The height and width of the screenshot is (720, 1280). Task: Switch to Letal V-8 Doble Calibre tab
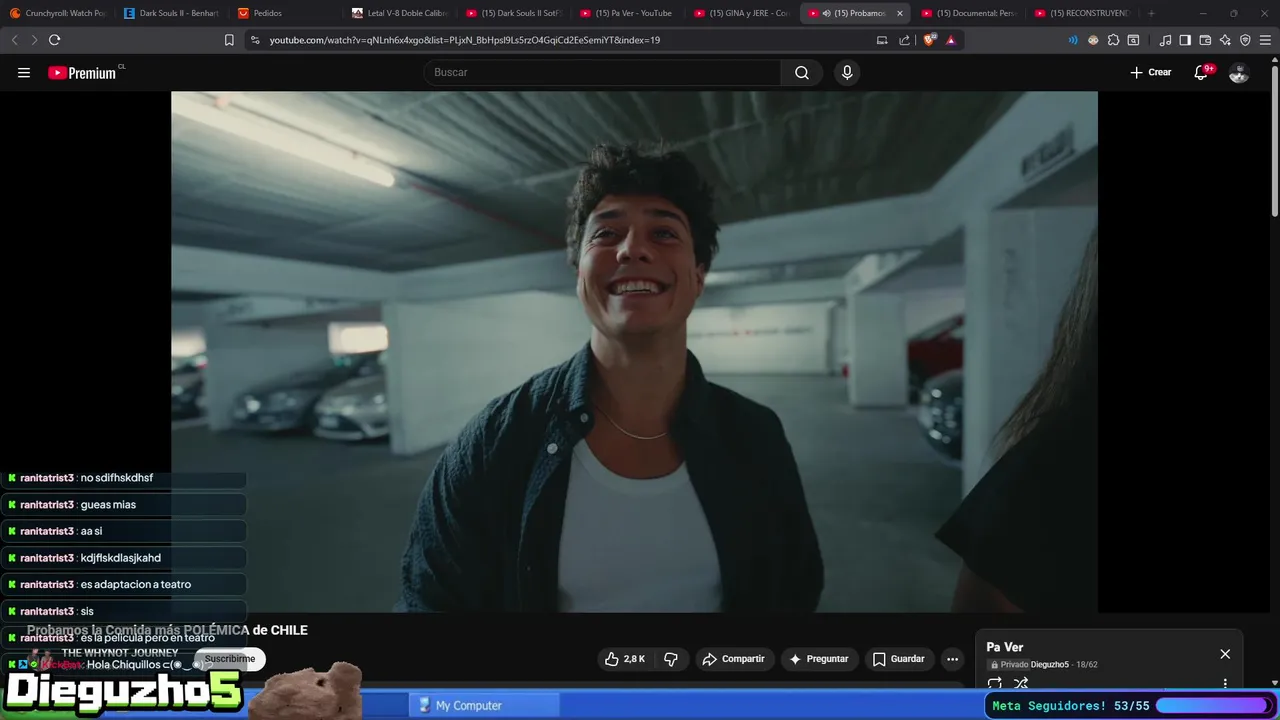coord(399,13)
